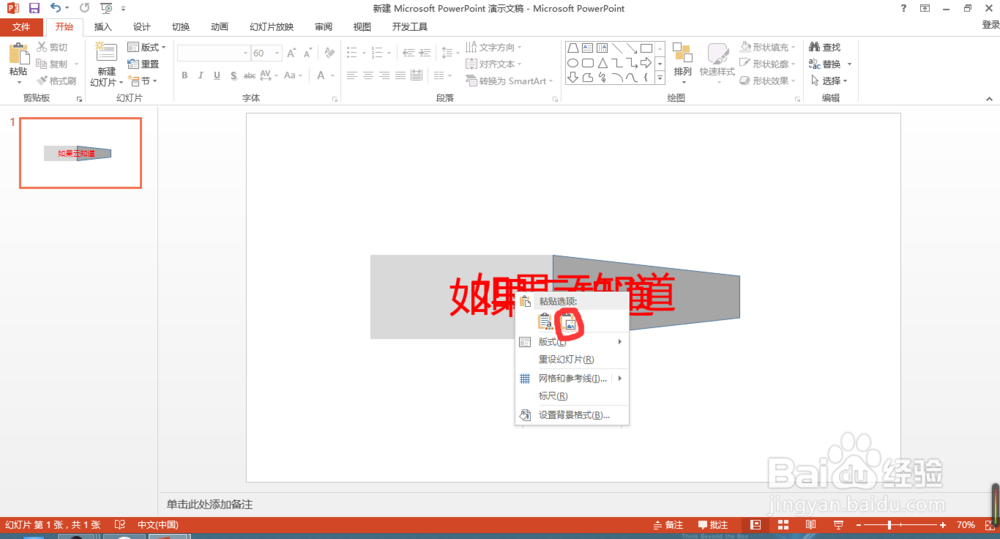The height and width of the screenshot is (539, 1000).
Task: Click Select (选择) in editing group
Action: pyautogui.click(x=828, y=81)
